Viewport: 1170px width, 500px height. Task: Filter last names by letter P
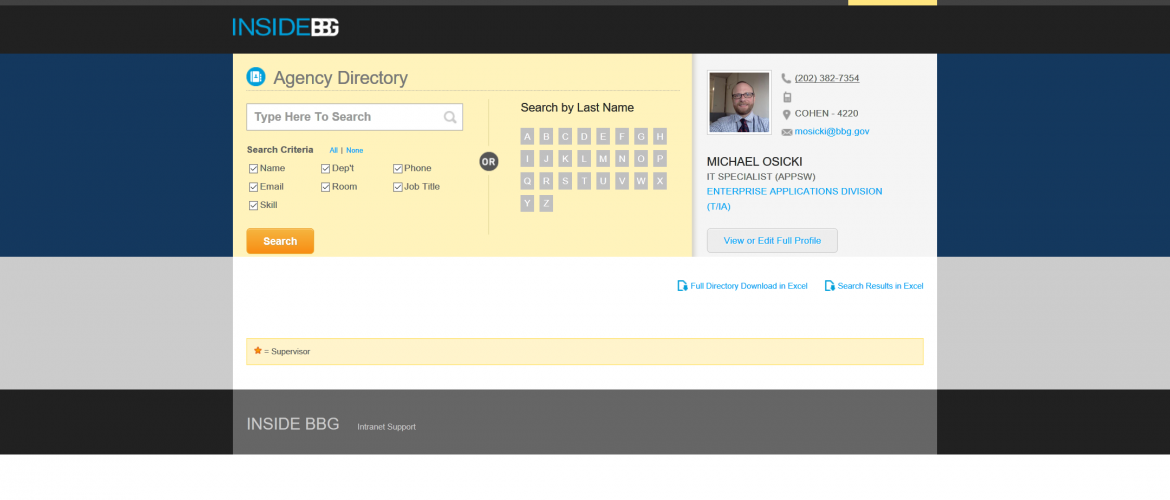click(660, 159)
